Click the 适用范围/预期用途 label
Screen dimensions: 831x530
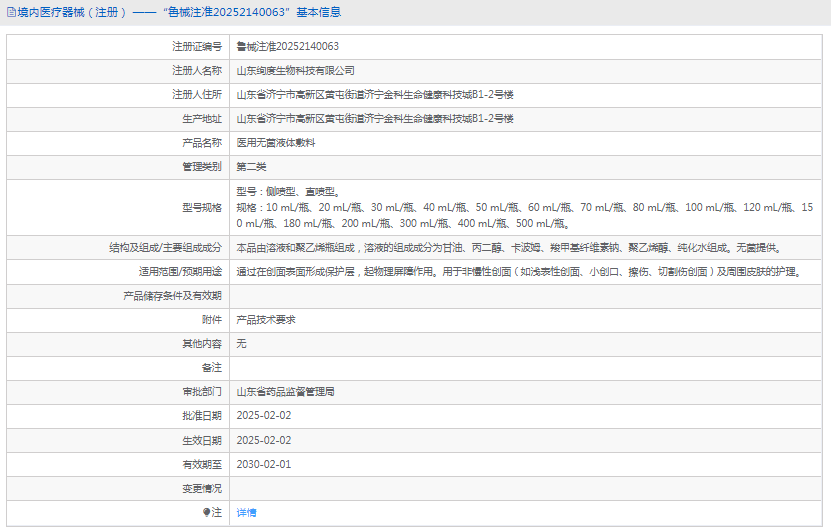(180, 272)
